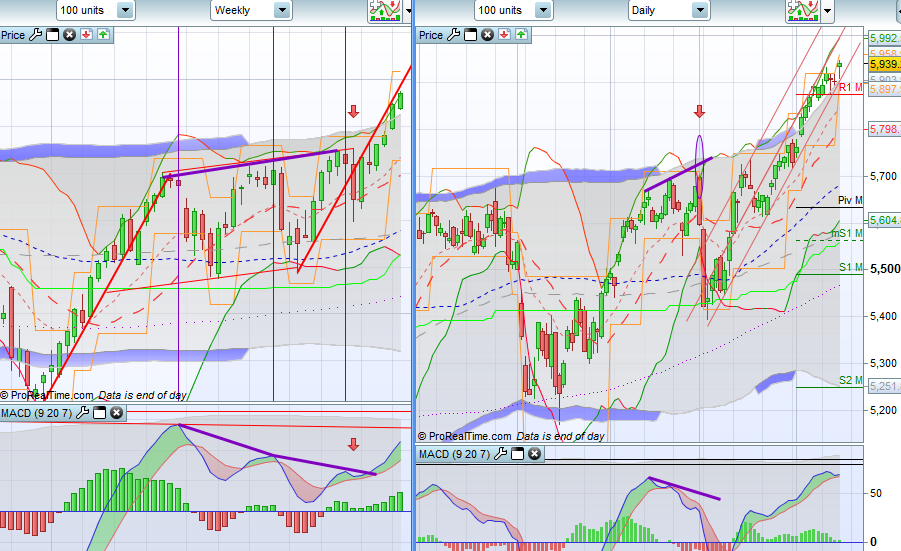Detach the Price panel window on Weekly chart
Image resolution: width=901 pixels, height=551 pixels.
click(52, 35)
